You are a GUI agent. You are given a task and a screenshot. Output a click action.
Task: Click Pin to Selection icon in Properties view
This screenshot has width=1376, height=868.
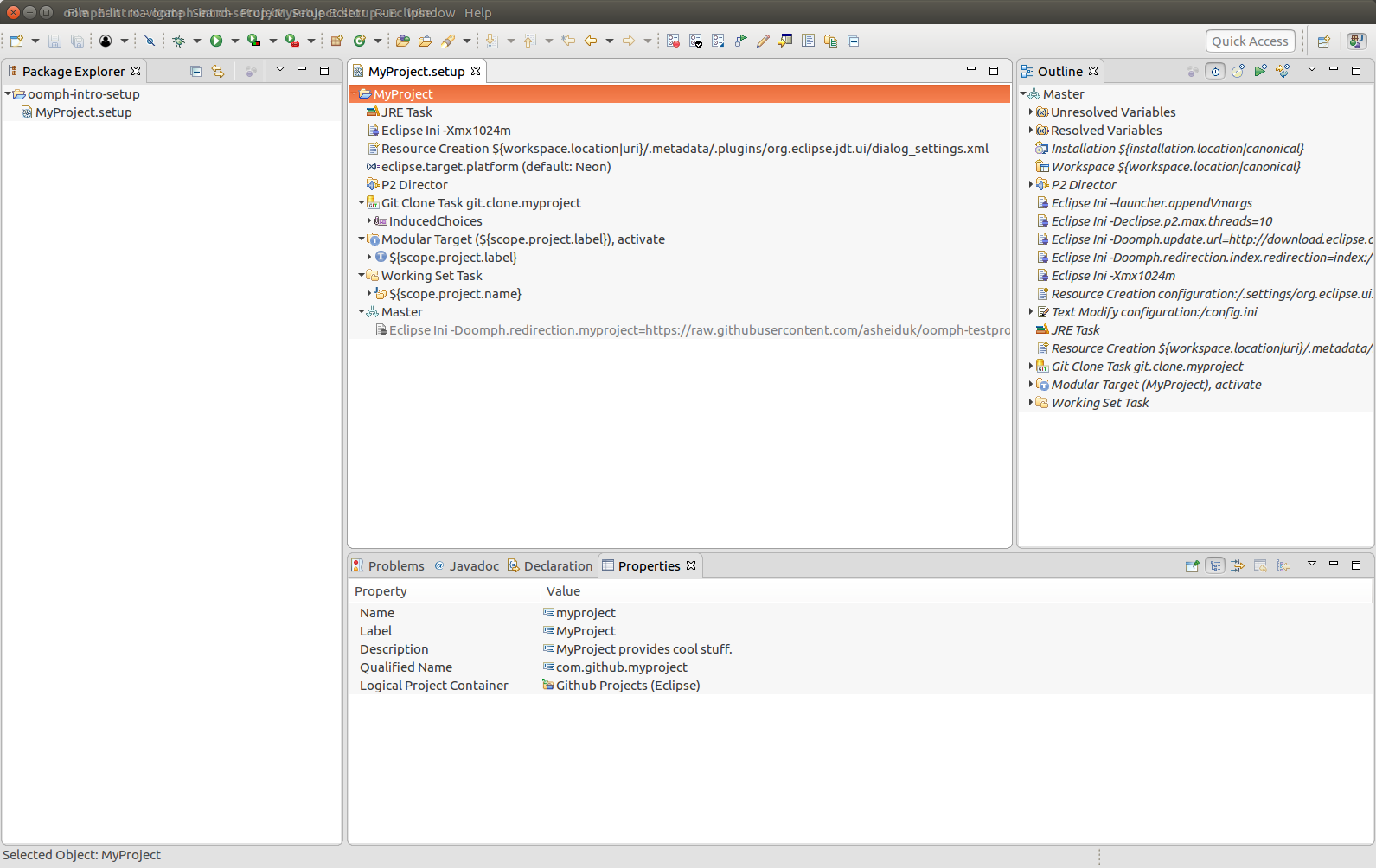(x=1193, y=565)
